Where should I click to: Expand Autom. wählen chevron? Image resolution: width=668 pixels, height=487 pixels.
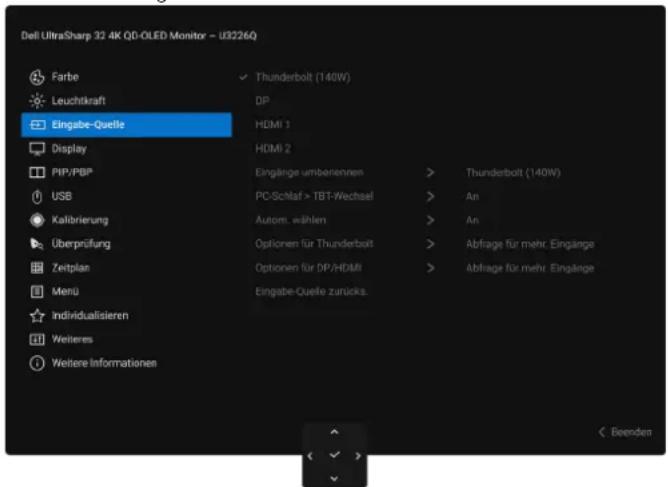(x=430, y=220)
